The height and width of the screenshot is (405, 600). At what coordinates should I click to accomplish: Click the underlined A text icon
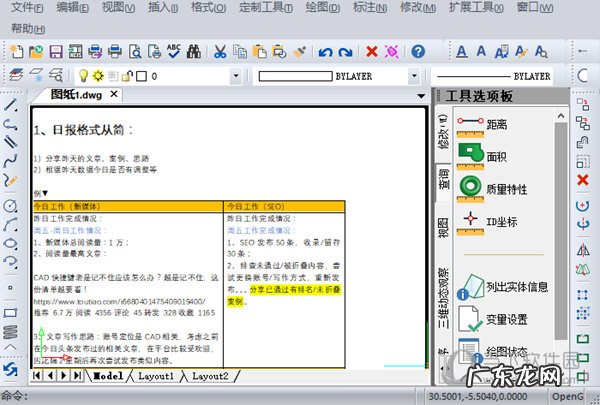pyautogui.click(x=462, y=51)
